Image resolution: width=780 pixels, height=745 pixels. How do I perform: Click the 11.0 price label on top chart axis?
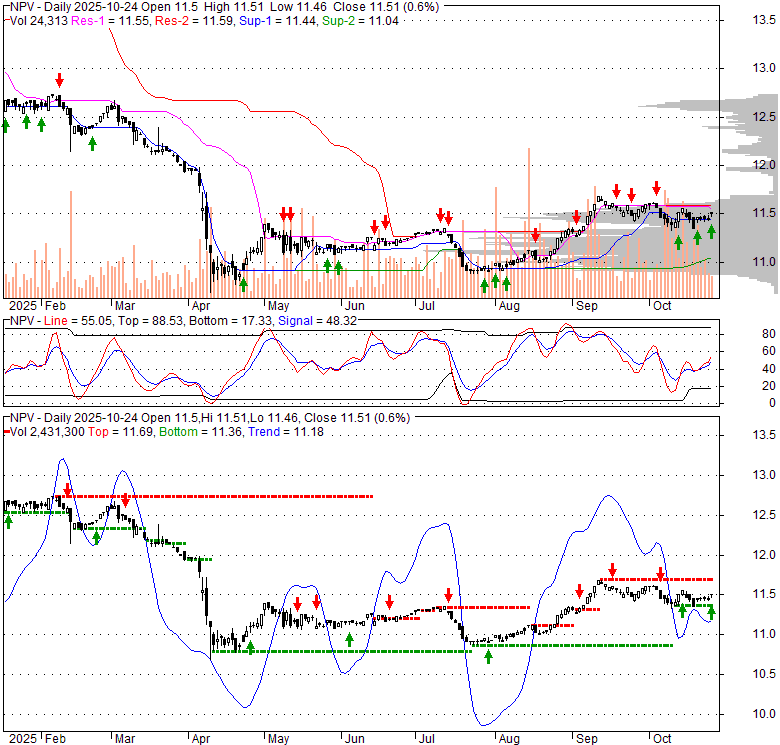click(764, 262)
